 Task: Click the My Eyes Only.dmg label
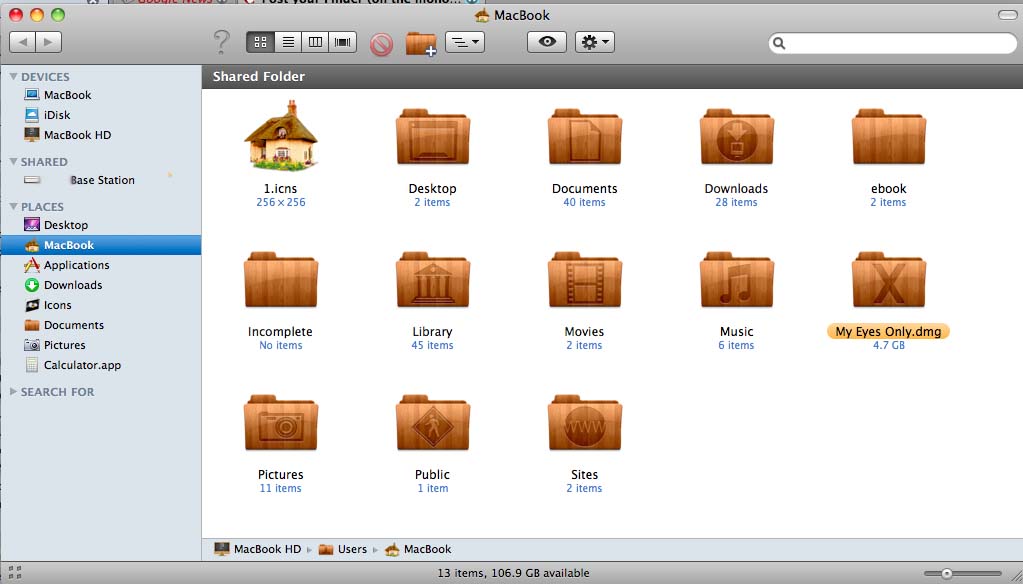click(888, 331)
